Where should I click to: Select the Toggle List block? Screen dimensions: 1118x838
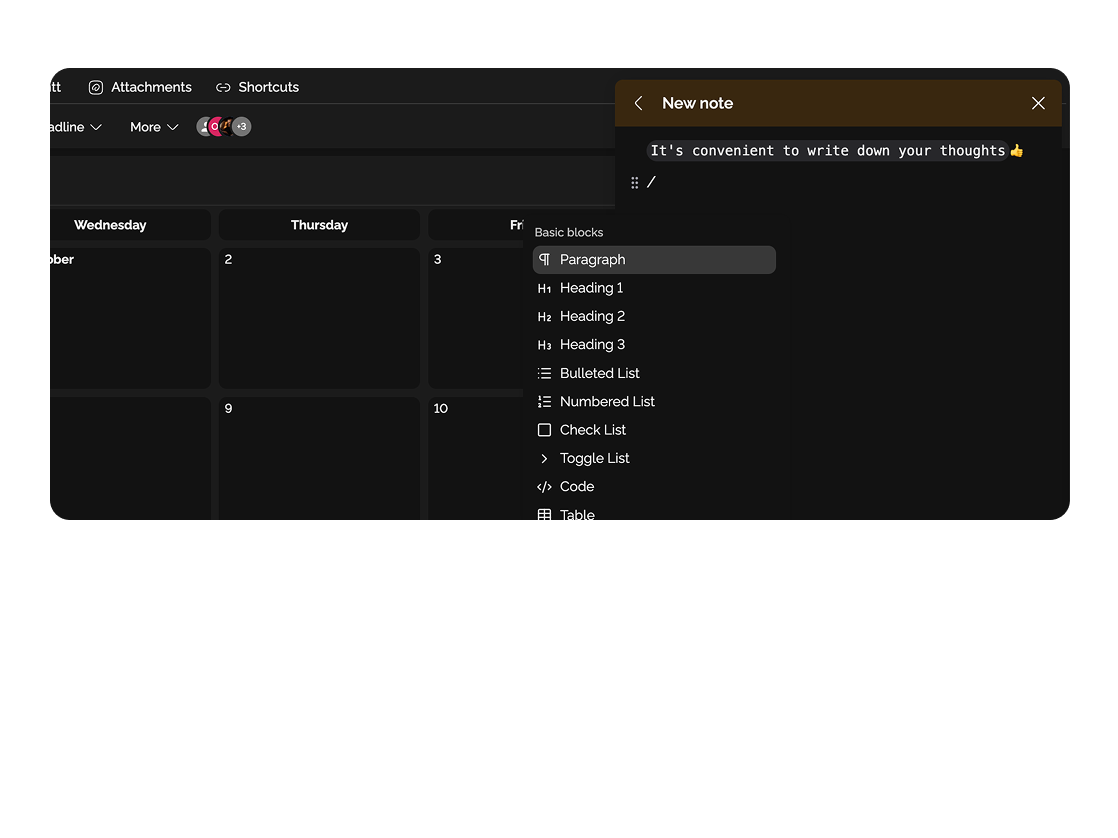595,458
